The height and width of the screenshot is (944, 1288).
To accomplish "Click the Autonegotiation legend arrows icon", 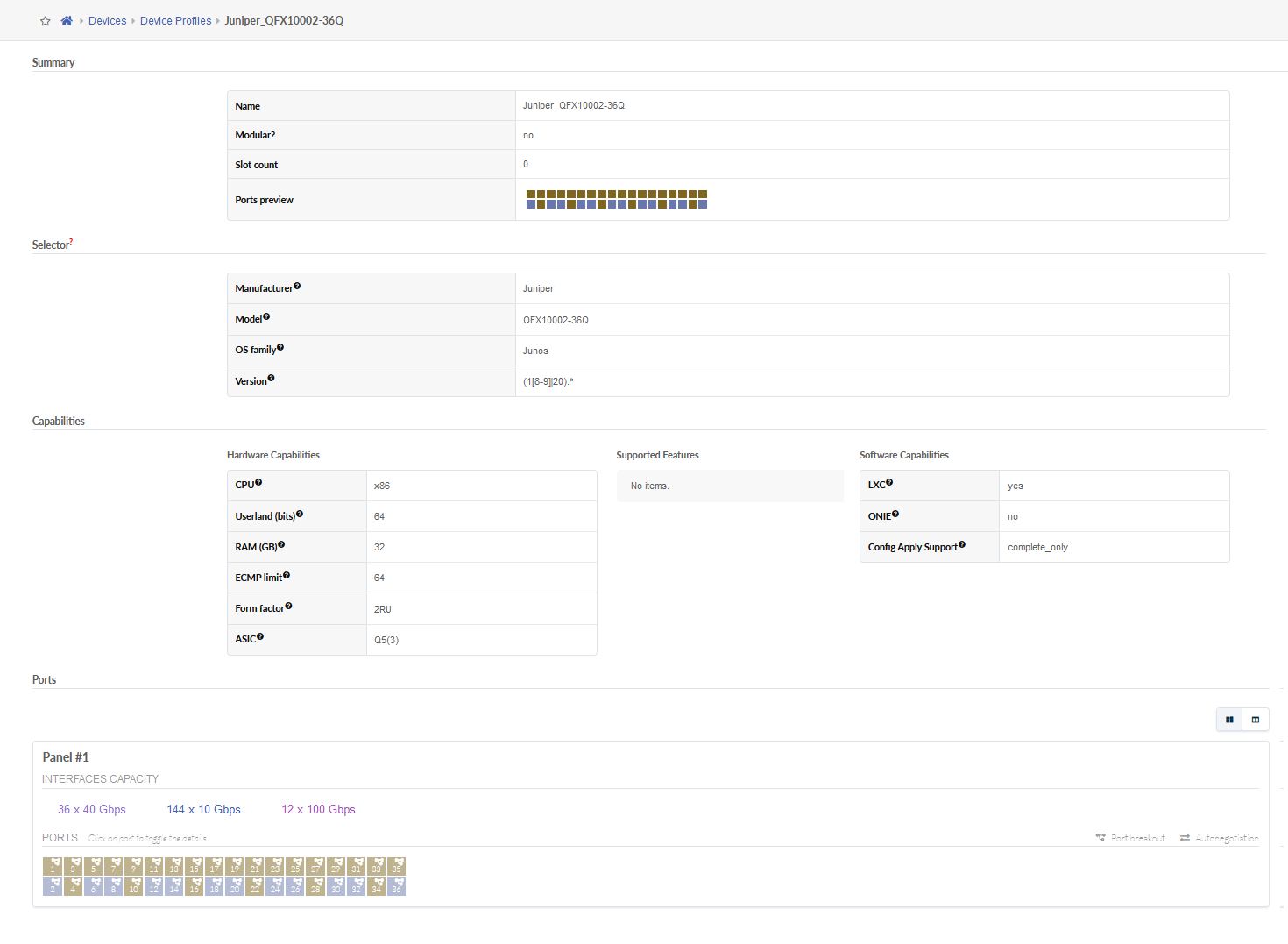I will 1185,839.
